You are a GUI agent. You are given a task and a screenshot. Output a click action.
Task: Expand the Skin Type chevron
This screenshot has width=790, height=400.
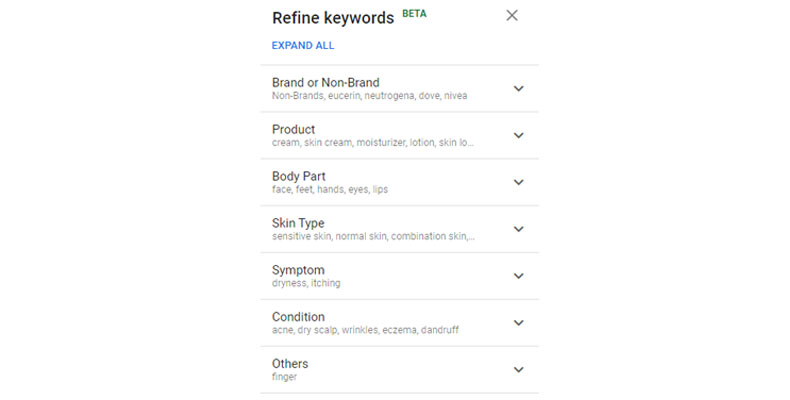click(x=518, y=229)
